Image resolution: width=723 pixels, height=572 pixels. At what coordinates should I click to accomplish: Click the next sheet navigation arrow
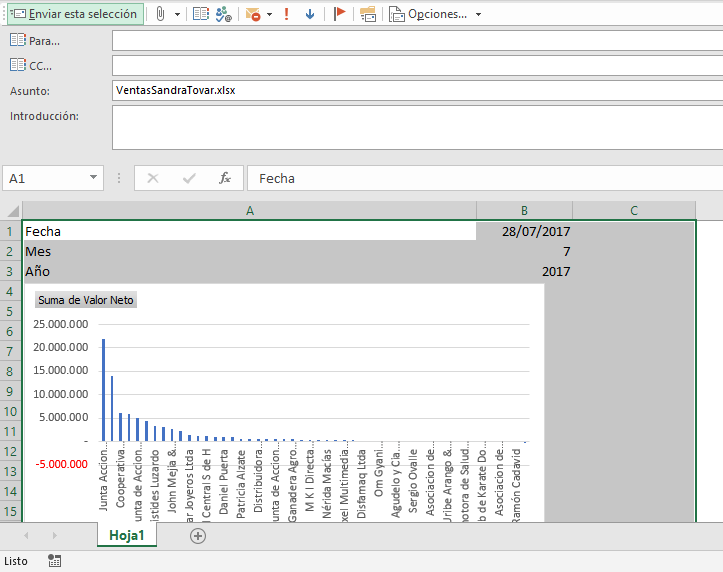(x=54, y=535)
